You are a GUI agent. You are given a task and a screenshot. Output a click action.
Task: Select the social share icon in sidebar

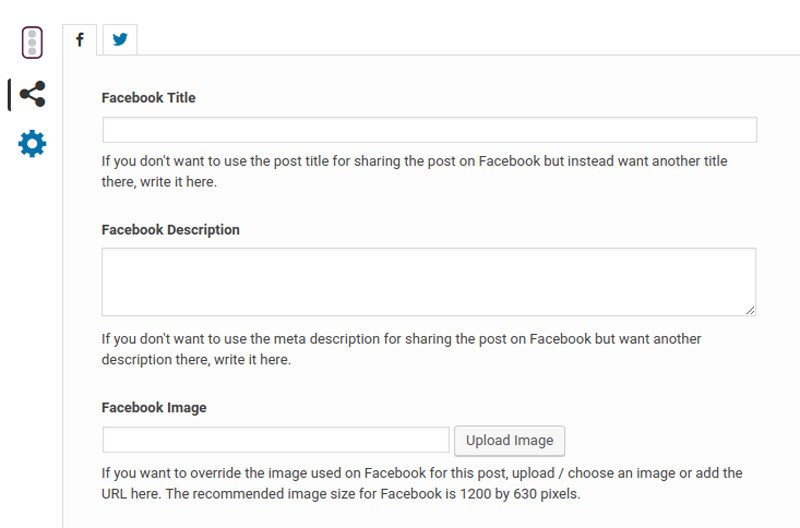tap(33, 94)
